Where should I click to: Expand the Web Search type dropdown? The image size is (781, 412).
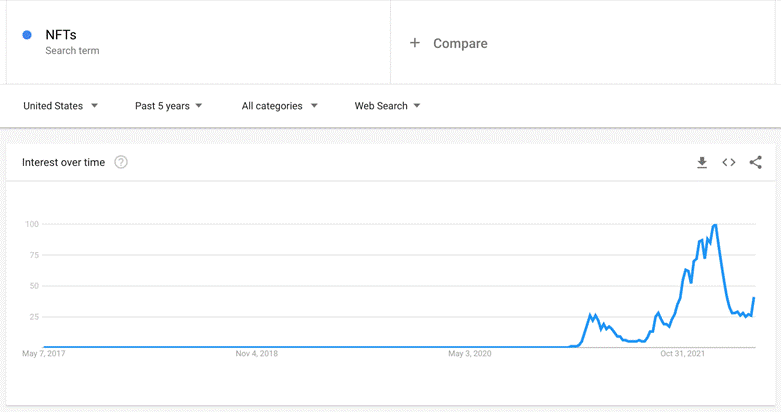pos(387,106)
